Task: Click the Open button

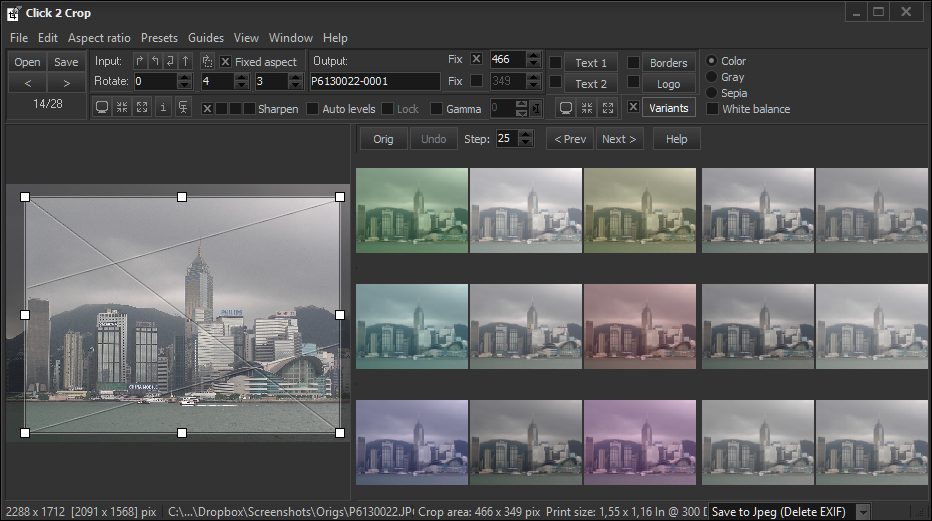Action: pyautogui.click(x=27, y=62)
